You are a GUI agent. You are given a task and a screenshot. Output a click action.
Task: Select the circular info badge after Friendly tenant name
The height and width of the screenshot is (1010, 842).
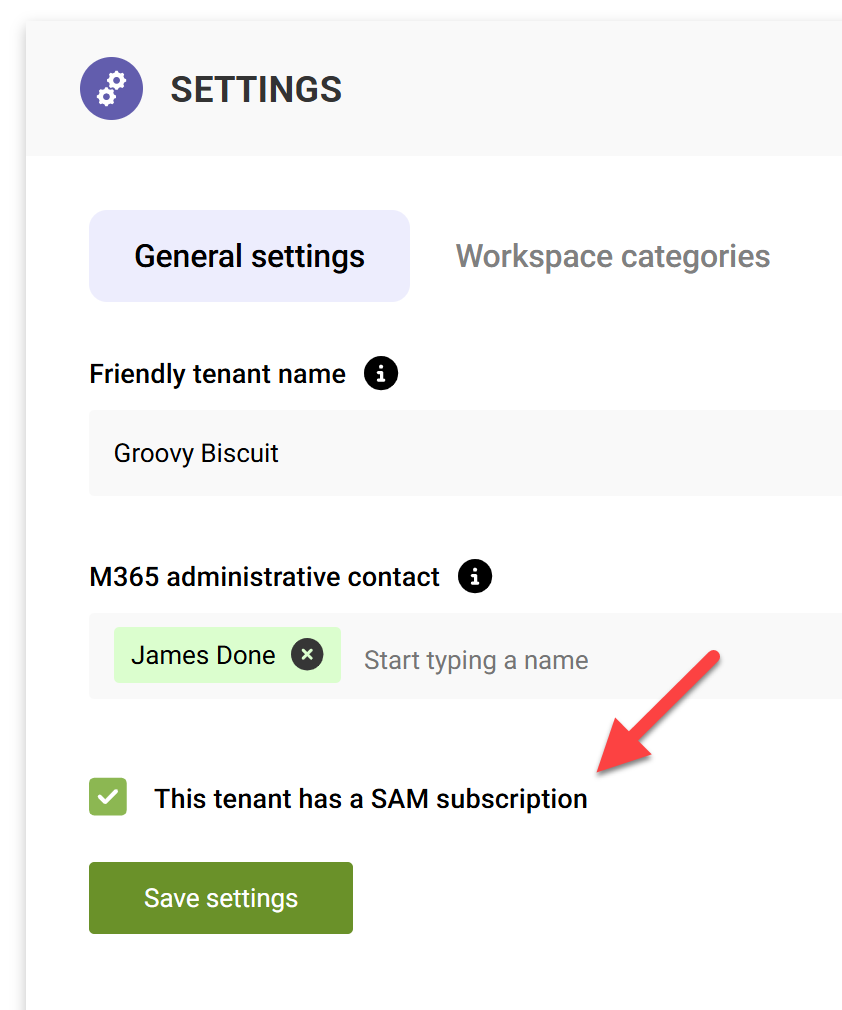pyautogui.click(x=380, y=373)
